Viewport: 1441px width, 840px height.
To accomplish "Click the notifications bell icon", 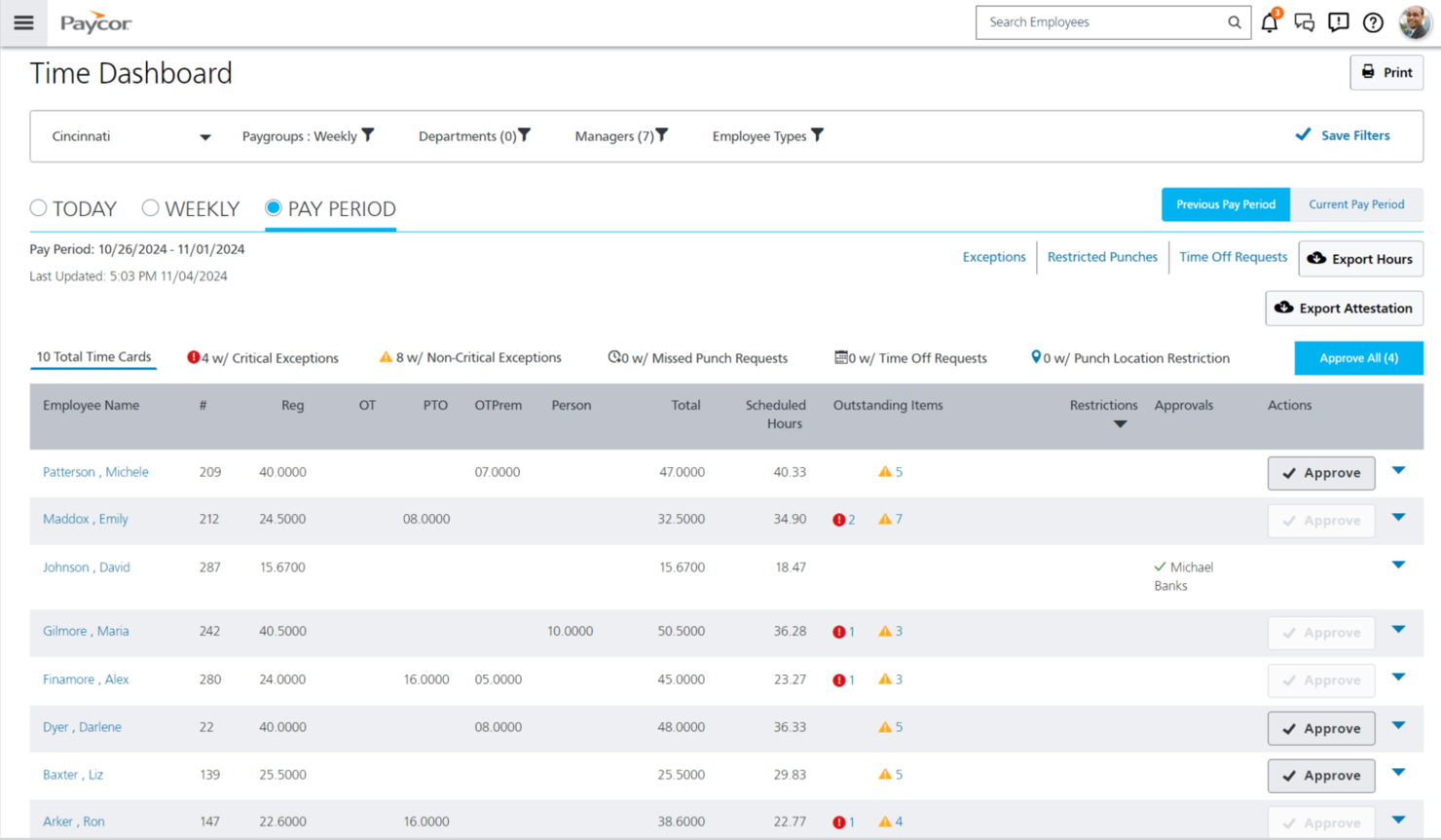I will [x=1269, y=22].
